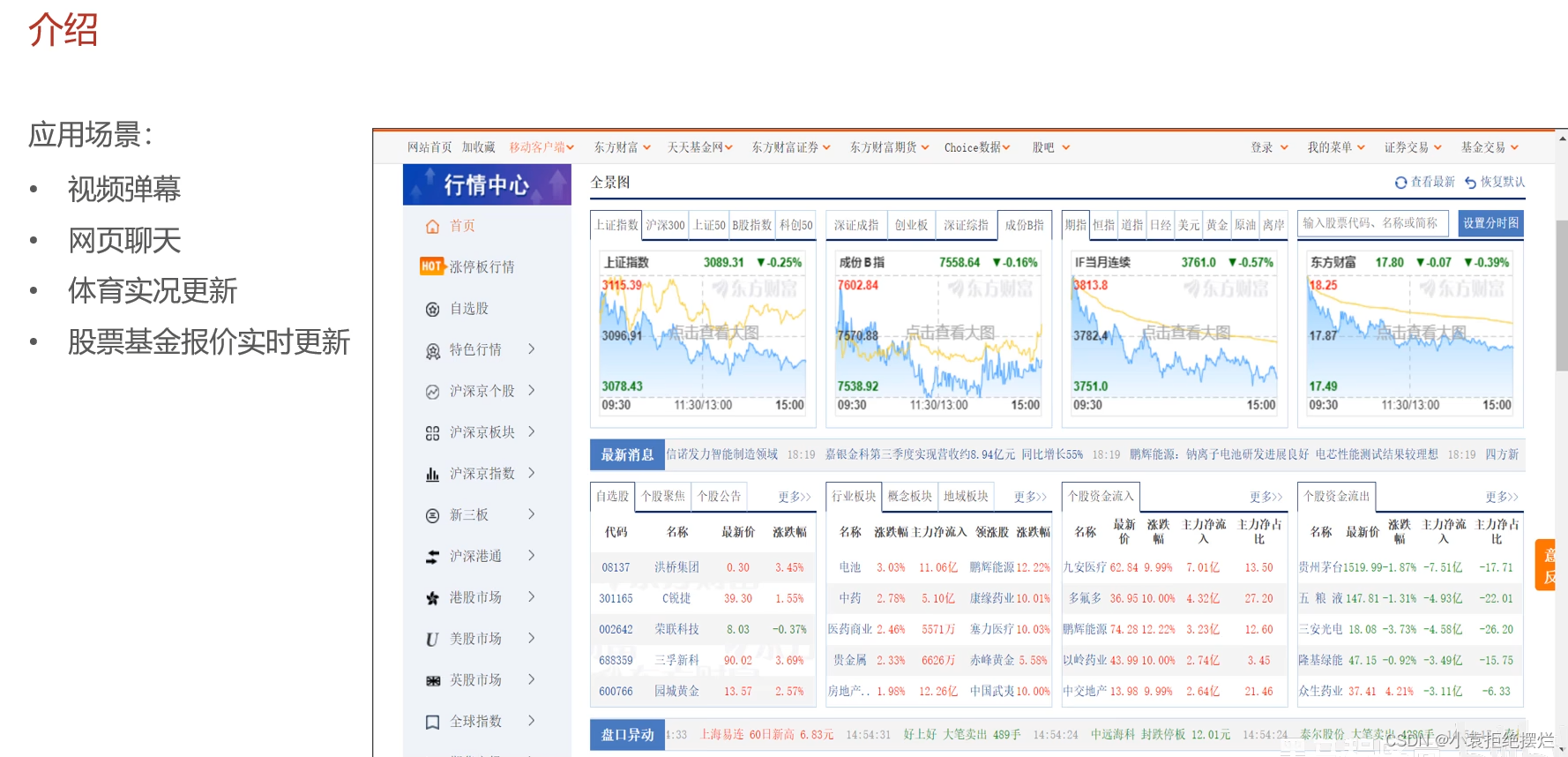Image resolution: width=1568 pixels, height=757 pixels.
Task: Click 更多>> in 个股资金流出 panel
Action: pyautogui.click(x=1501, y=498)
